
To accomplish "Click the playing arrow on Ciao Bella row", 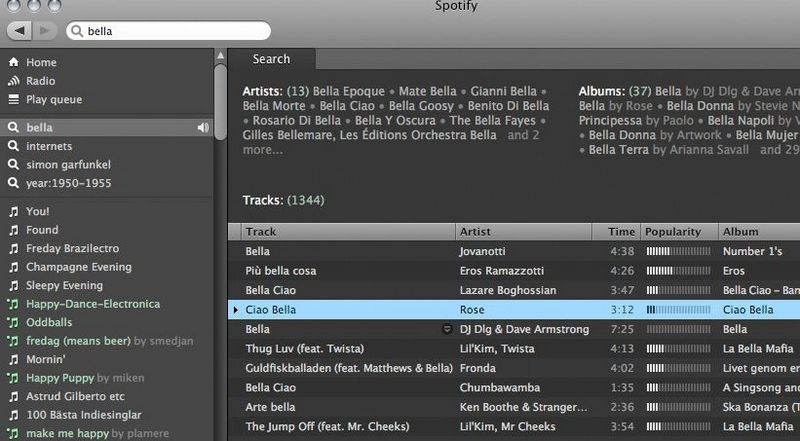I will click(235, 310).
